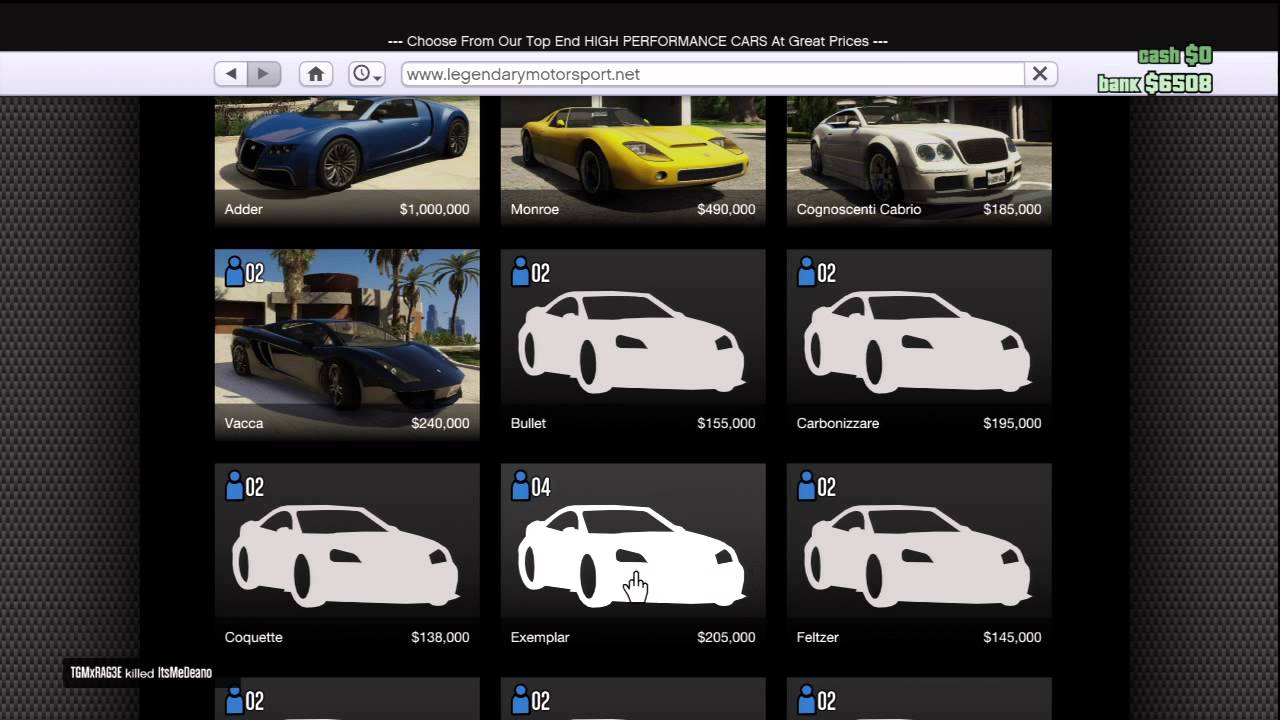Click the TGMxRAG3E killed ItsMeDeano feed message
1280x720 pixels.
(141, 673)
